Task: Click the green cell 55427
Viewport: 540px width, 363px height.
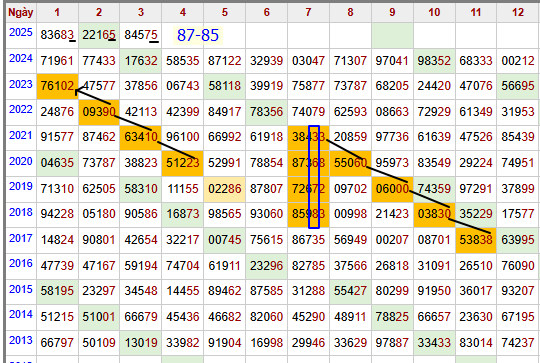Action: [350, 291]
